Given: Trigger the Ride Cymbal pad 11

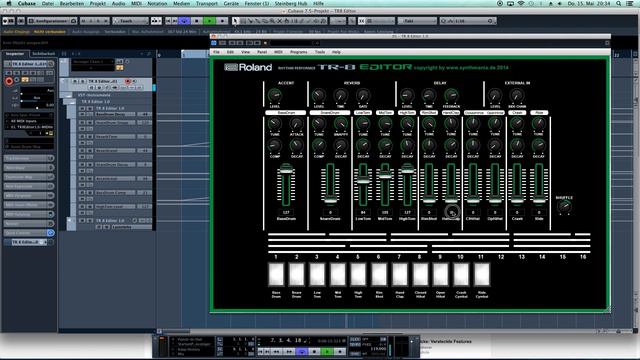Looking at the screenshot, I should pos(482,274).
